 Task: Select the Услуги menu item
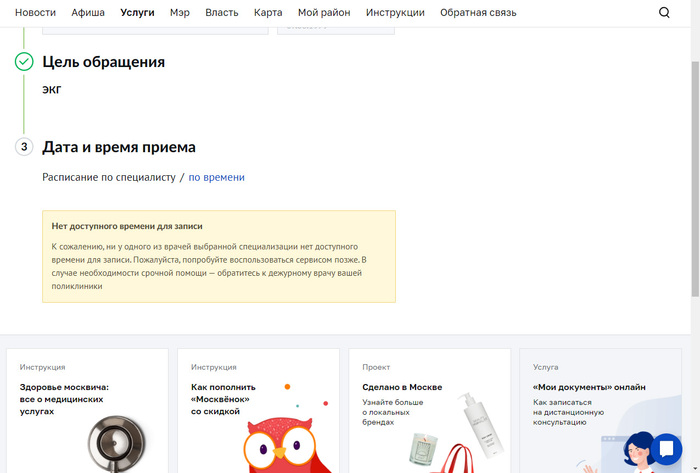[137, 13]
